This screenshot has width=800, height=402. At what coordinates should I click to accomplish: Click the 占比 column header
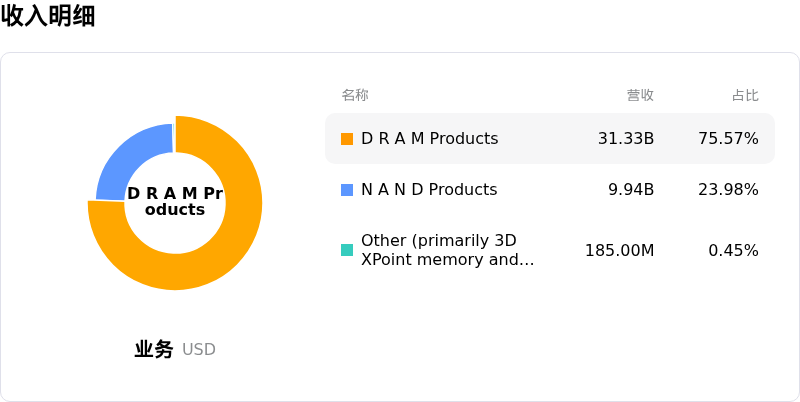click(745, 95)
